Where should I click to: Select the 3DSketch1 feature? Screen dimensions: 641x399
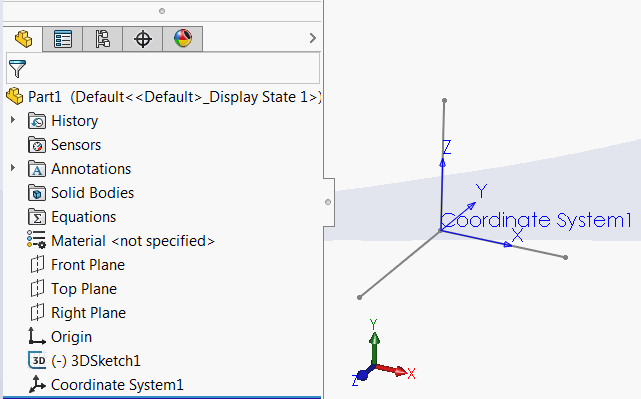[x=84, y=361]
